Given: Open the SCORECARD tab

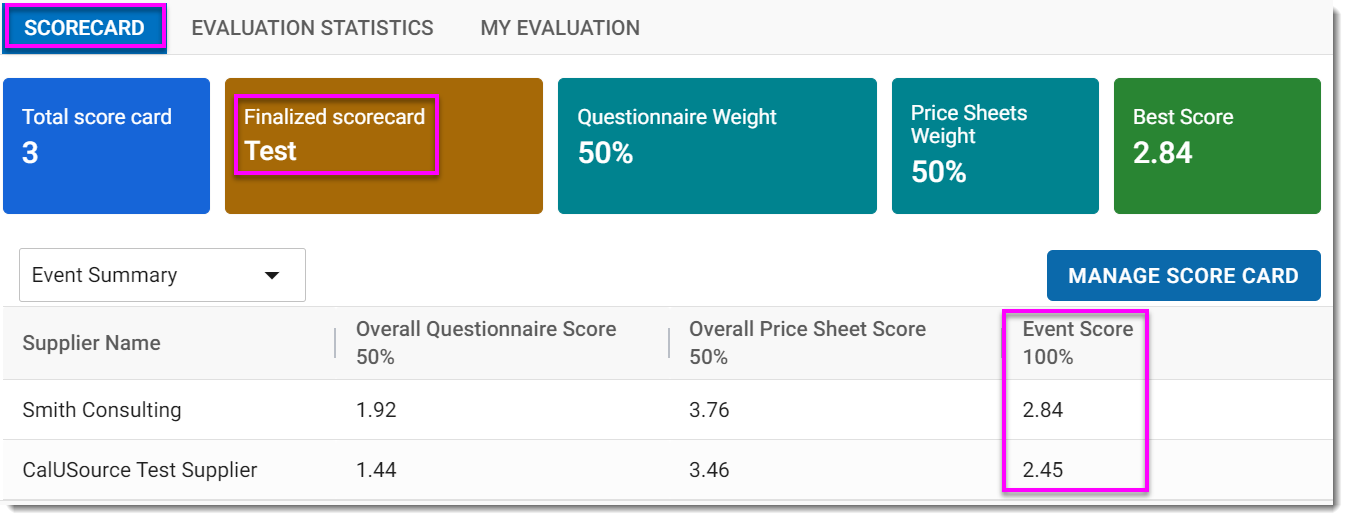Looking at the screenshot, I should [x=85, y=28].
